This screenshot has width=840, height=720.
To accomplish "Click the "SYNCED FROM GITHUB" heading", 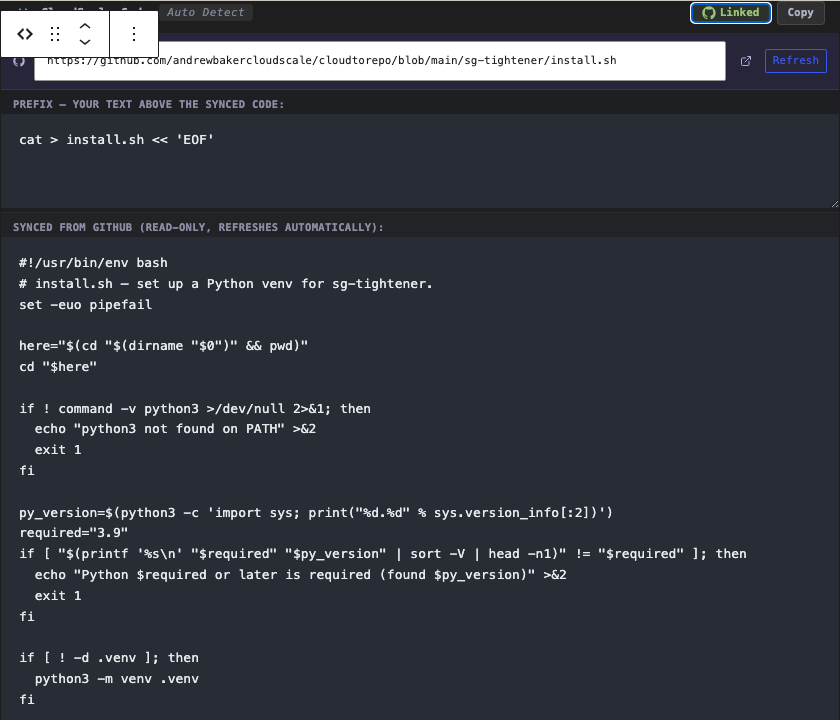I will [198, 227].
